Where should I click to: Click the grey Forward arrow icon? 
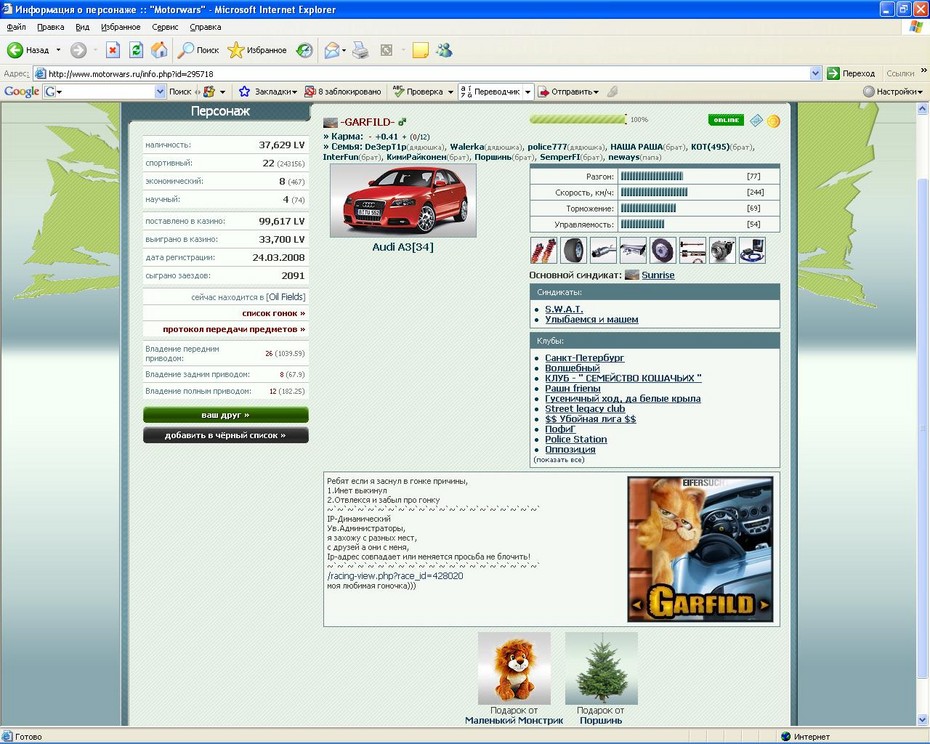[78, 50]
